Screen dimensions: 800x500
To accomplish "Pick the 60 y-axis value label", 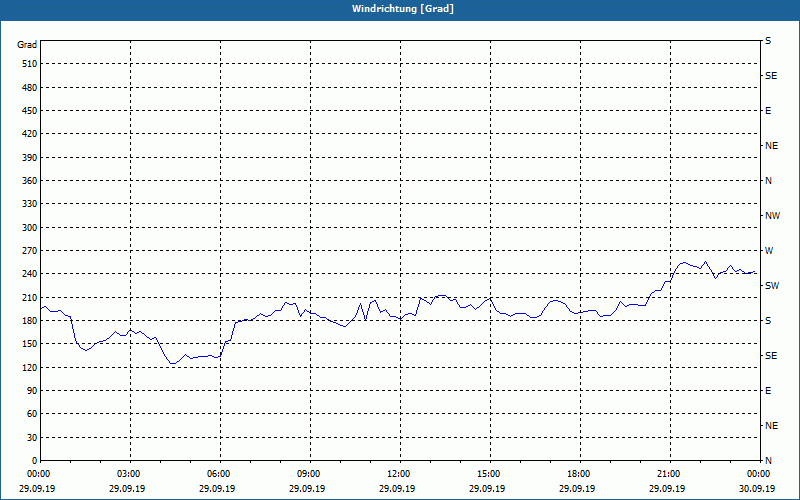I will [x=32, y=414].
